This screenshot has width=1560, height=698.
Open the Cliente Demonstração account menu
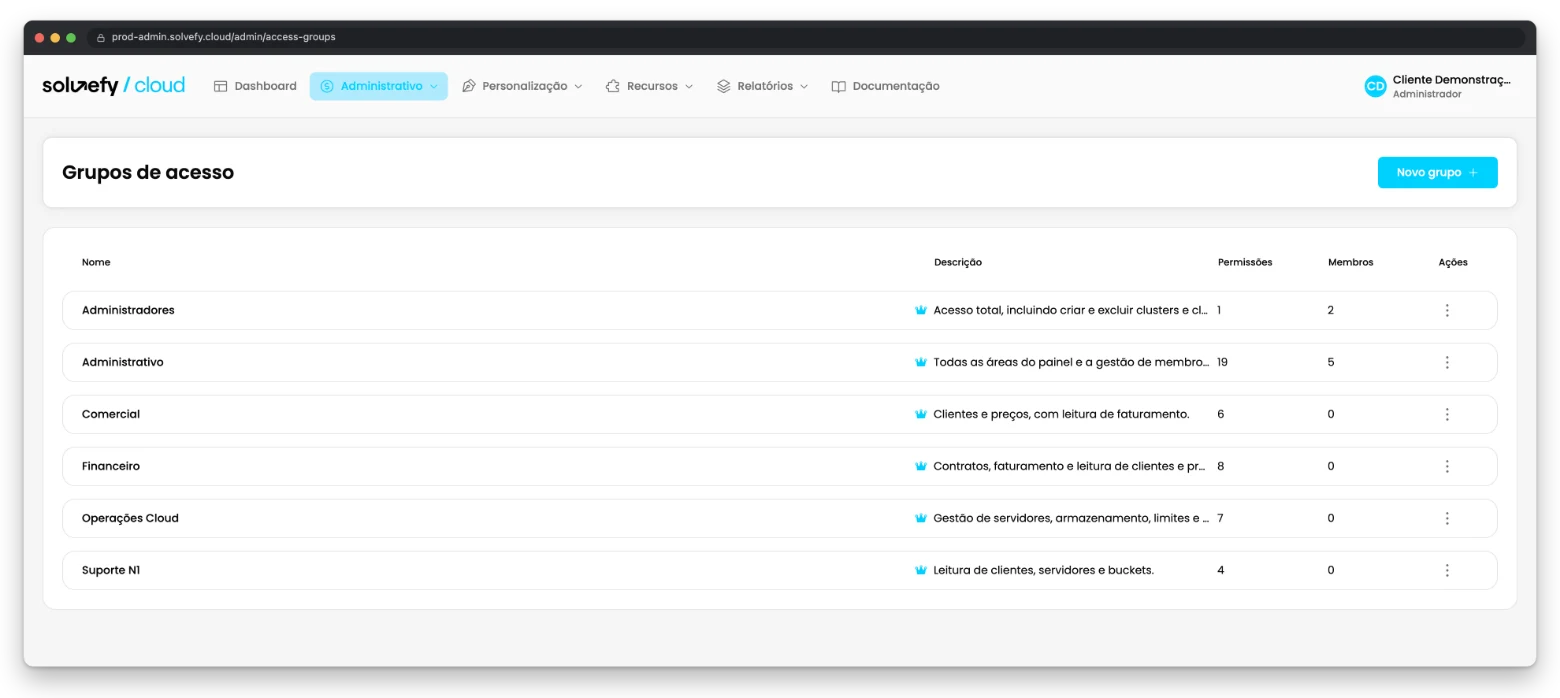(x=1439, y=86)
